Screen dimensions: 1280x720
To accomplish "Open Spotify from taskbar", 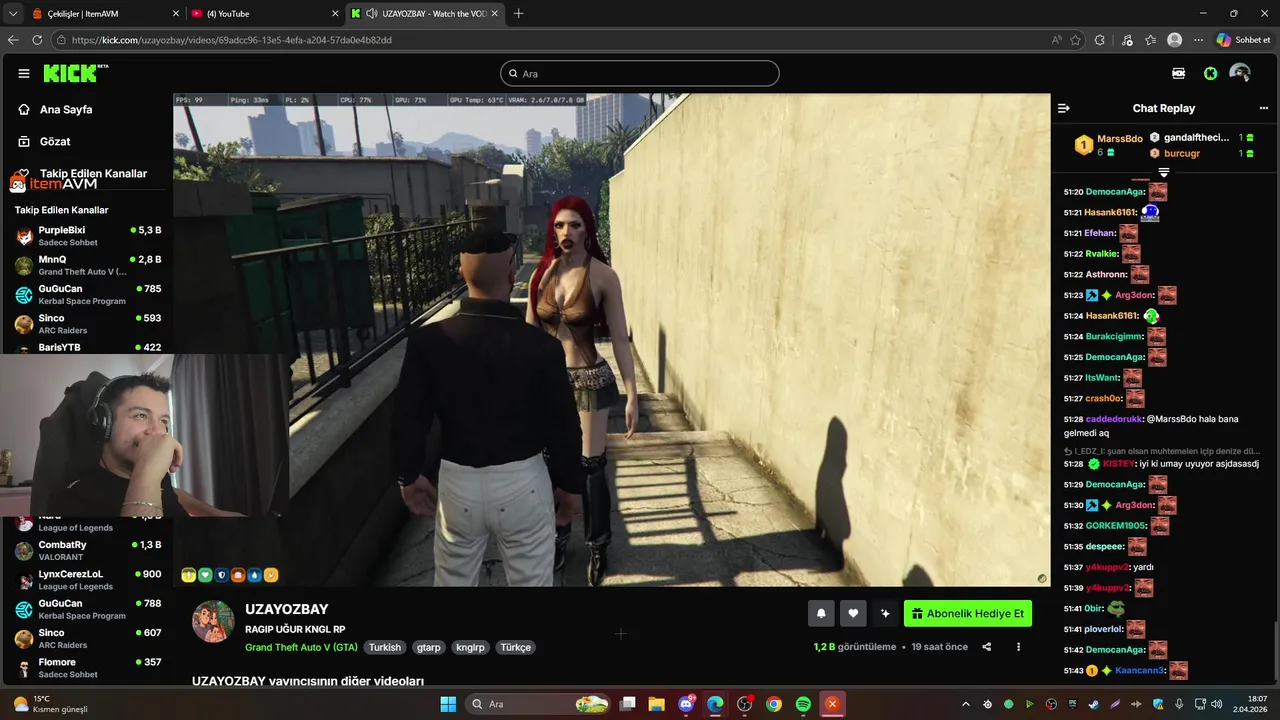I will pyautogui.click(x=803, y=704).
